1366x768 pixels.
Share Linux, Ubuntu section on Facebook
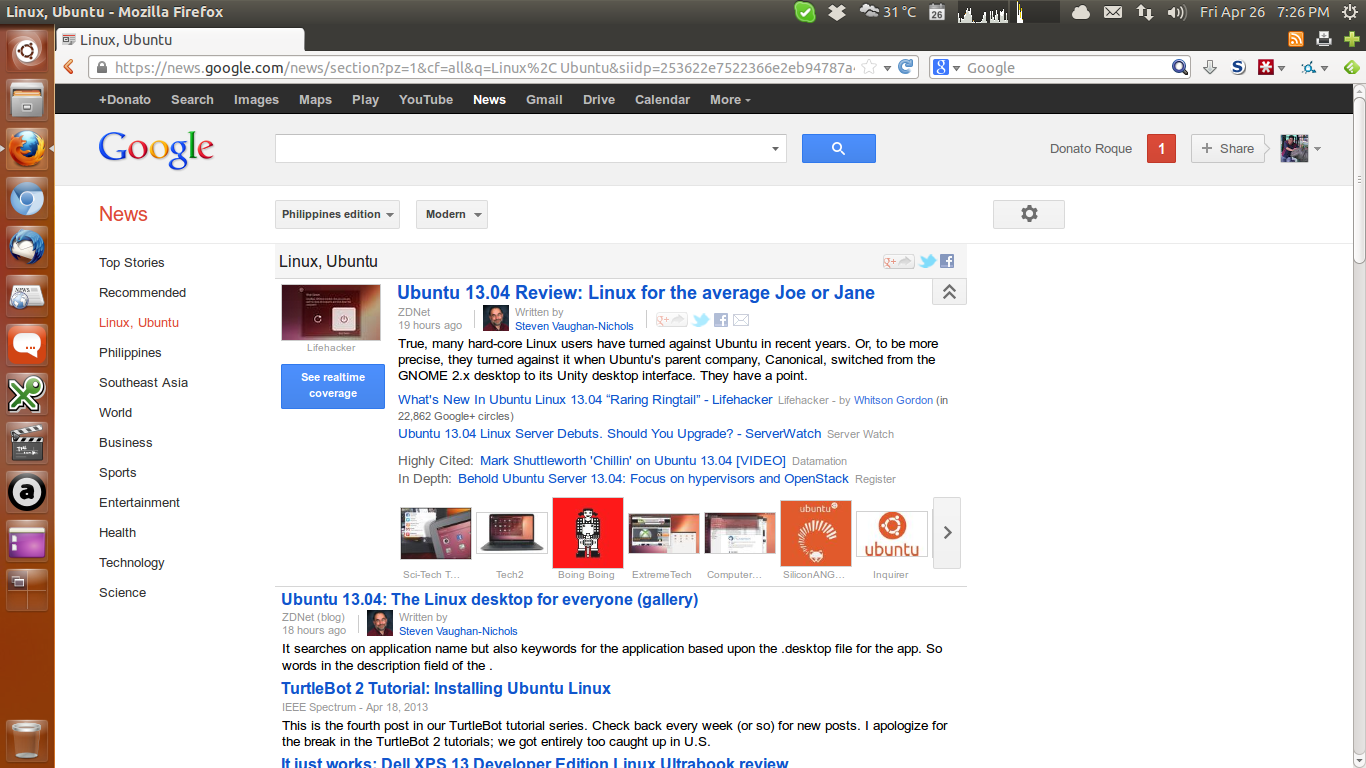click(947, 261)
